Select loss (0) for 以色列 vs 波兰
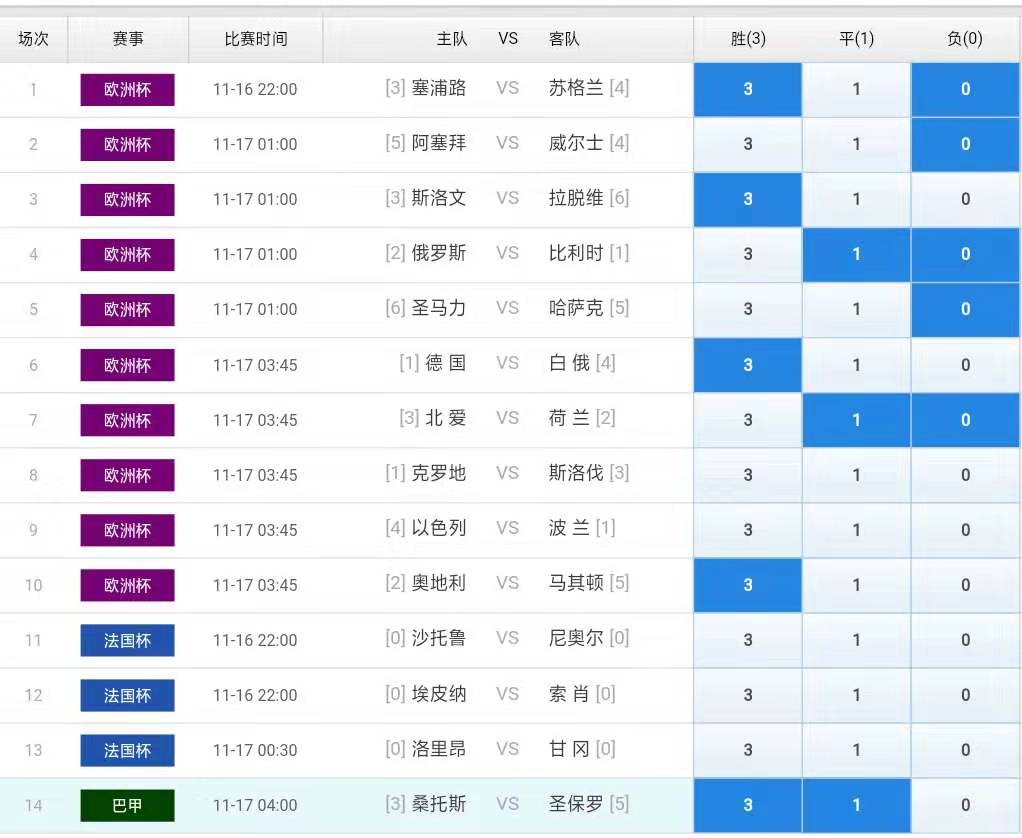1022x838 pixels. point(965,530)
